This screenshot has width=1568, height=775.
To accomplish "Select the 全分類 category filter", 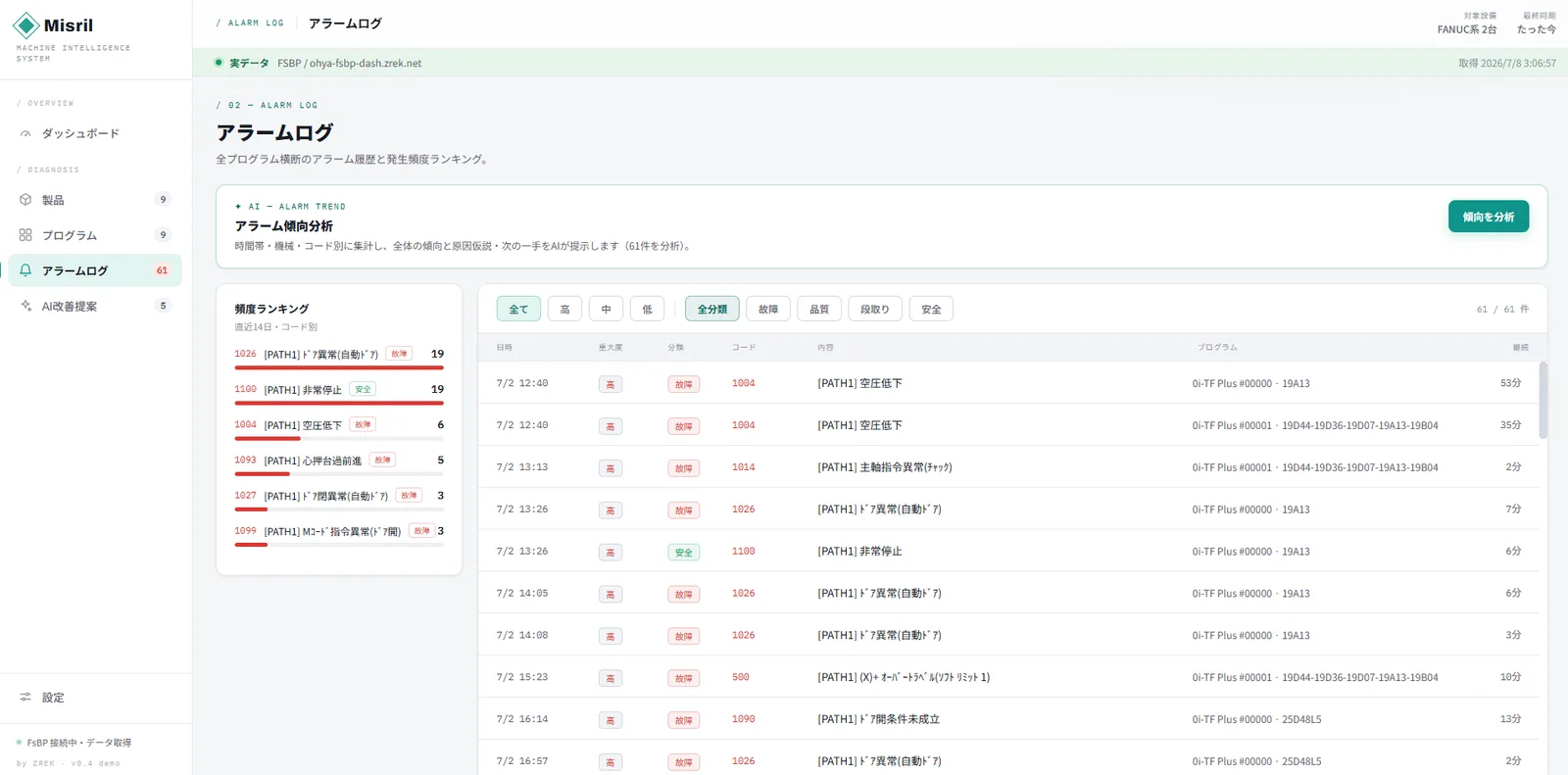I will point(712,309).
